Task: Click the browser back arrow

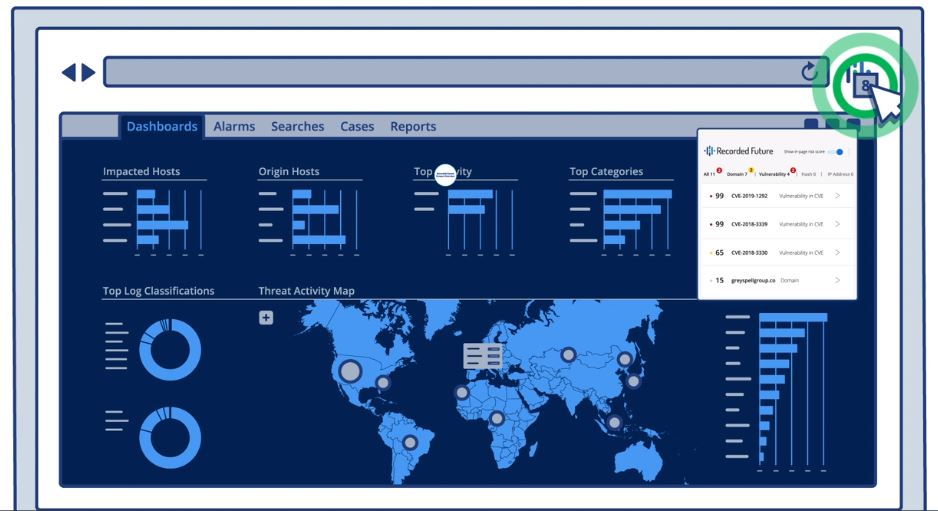Action: point(68,72)
